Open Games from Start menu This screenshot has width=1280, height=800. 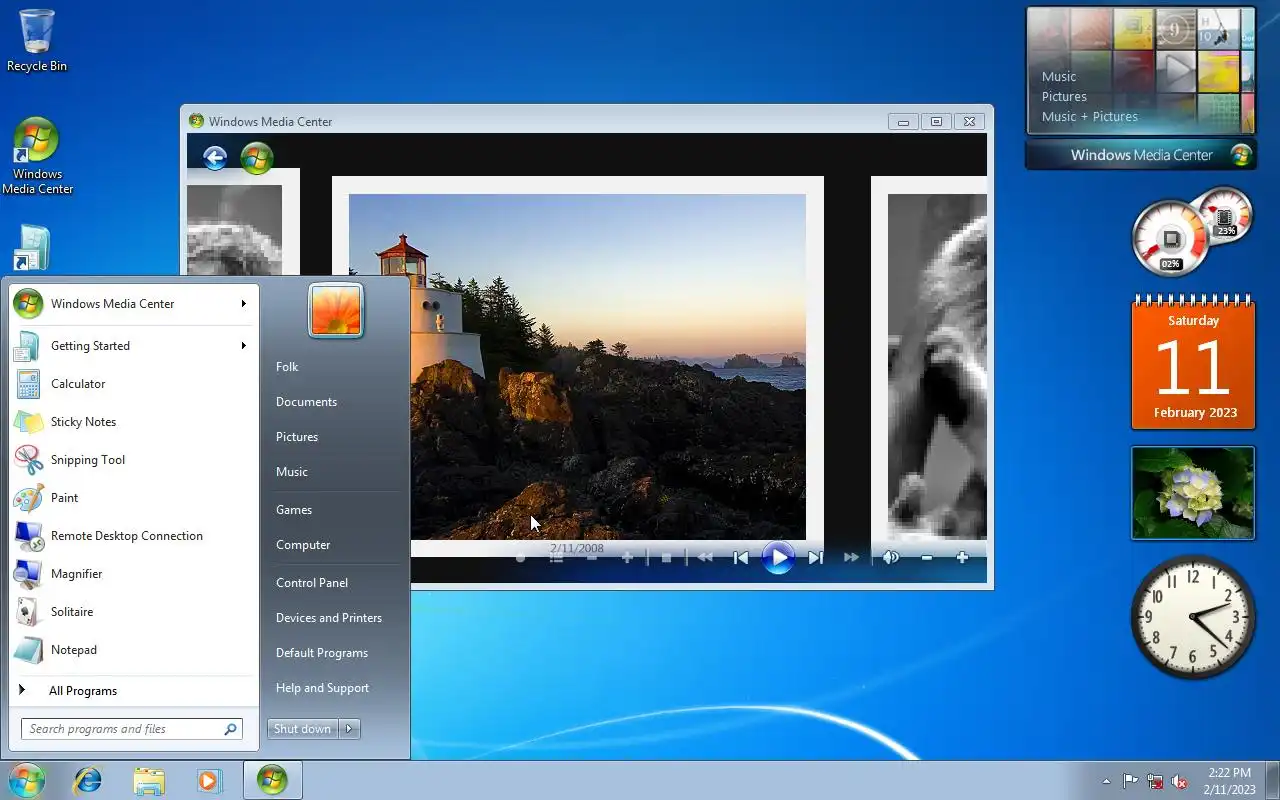coord(294,510)
